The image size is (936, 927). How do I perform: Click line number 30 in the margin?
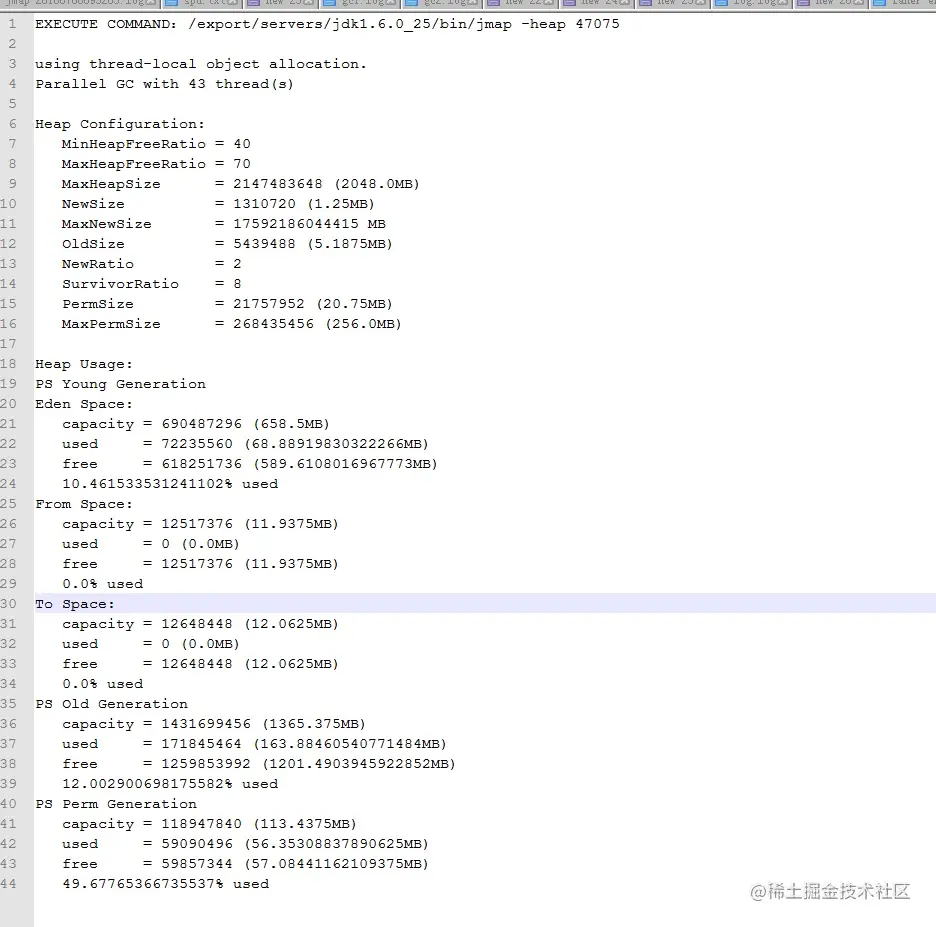(8, 604)
